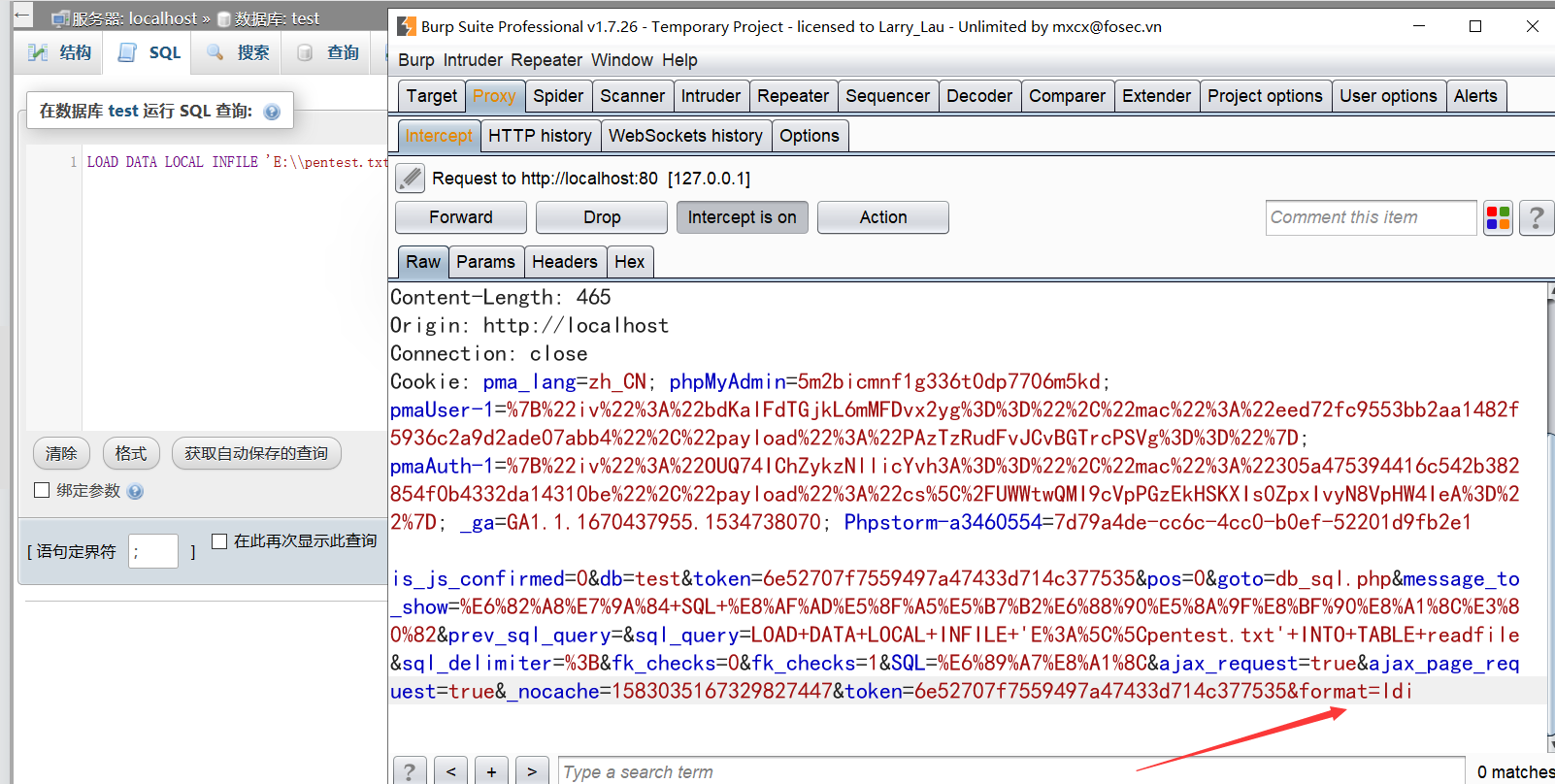Select the Proxy tab
The height and width of the screenshot is (784, 1555).
click(x=494, y=96)
